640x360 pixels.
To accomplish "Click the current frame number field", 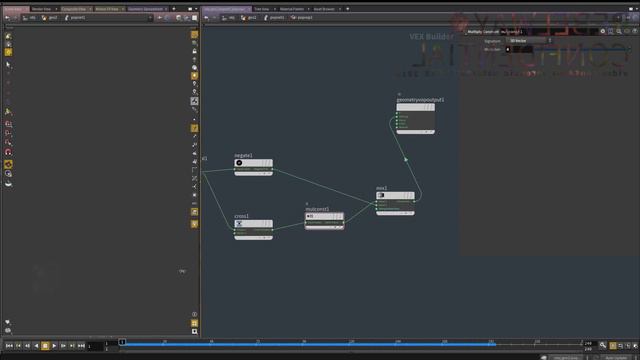I will point(95,347).
